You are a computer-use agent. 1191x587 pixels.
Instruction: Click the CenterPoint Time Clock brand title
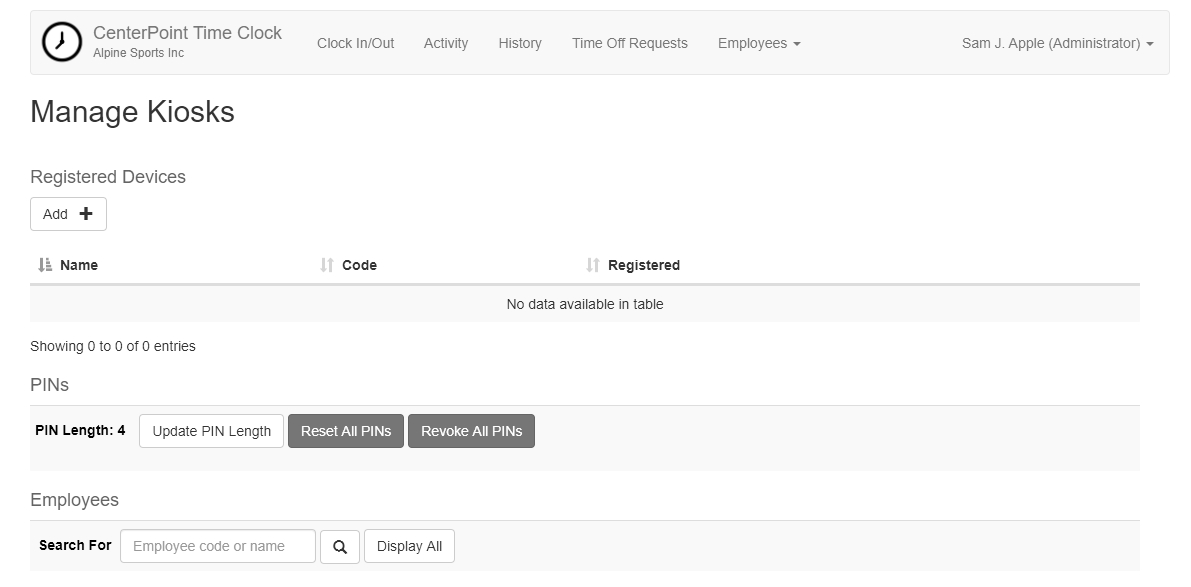187,33
